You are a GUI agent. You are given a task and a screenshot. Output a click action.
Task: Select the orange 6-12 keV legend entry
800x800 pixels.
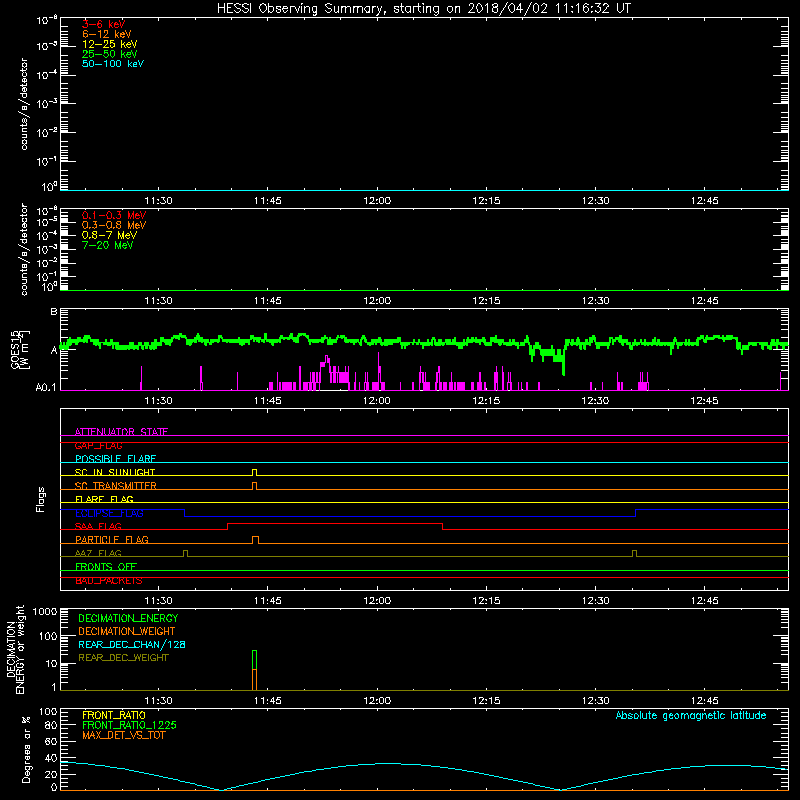106,34
